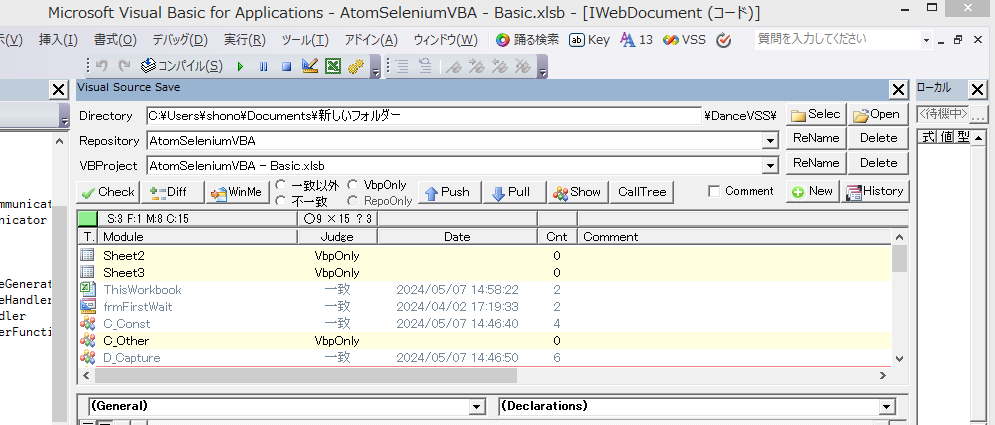This screenshot has height=425, width=995.
Task: Push modules to repository
Action: pos(448,192)
